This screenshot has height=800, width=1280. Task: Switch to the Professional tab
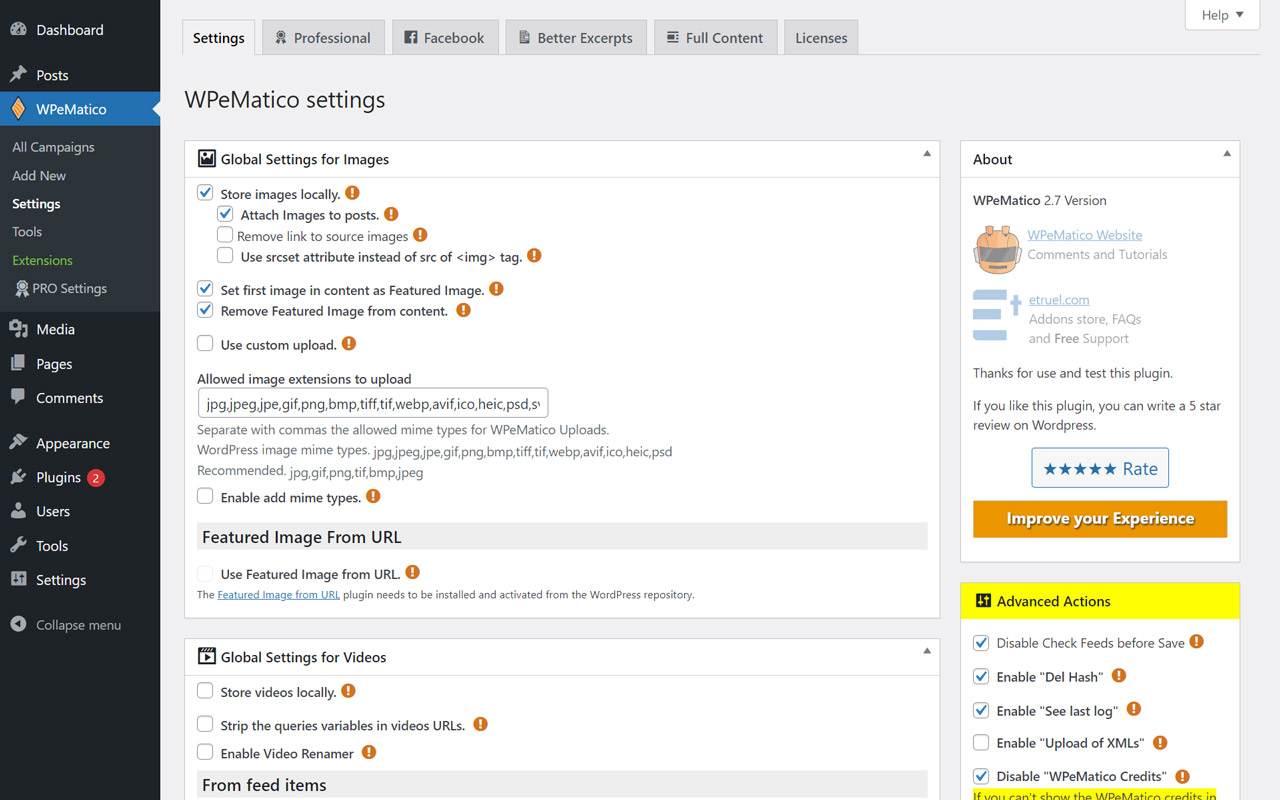[323, 37]
